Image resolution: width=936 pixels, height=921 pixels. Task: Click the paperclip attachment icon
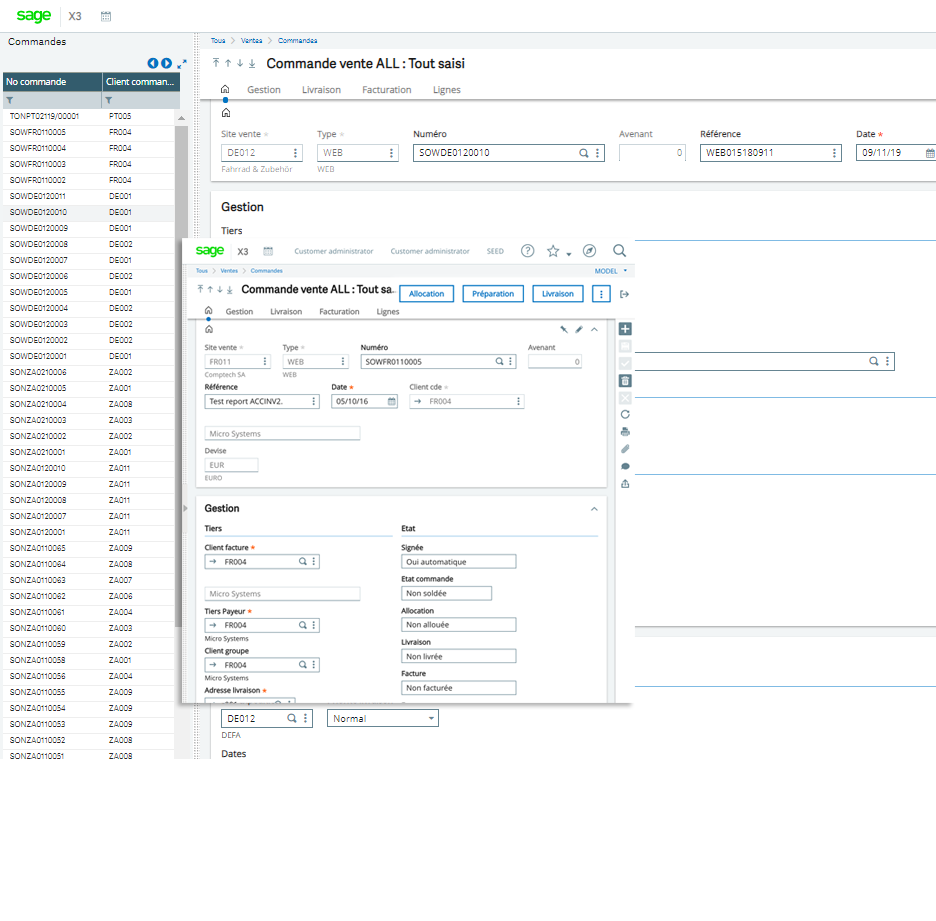(x=625, y=449)
